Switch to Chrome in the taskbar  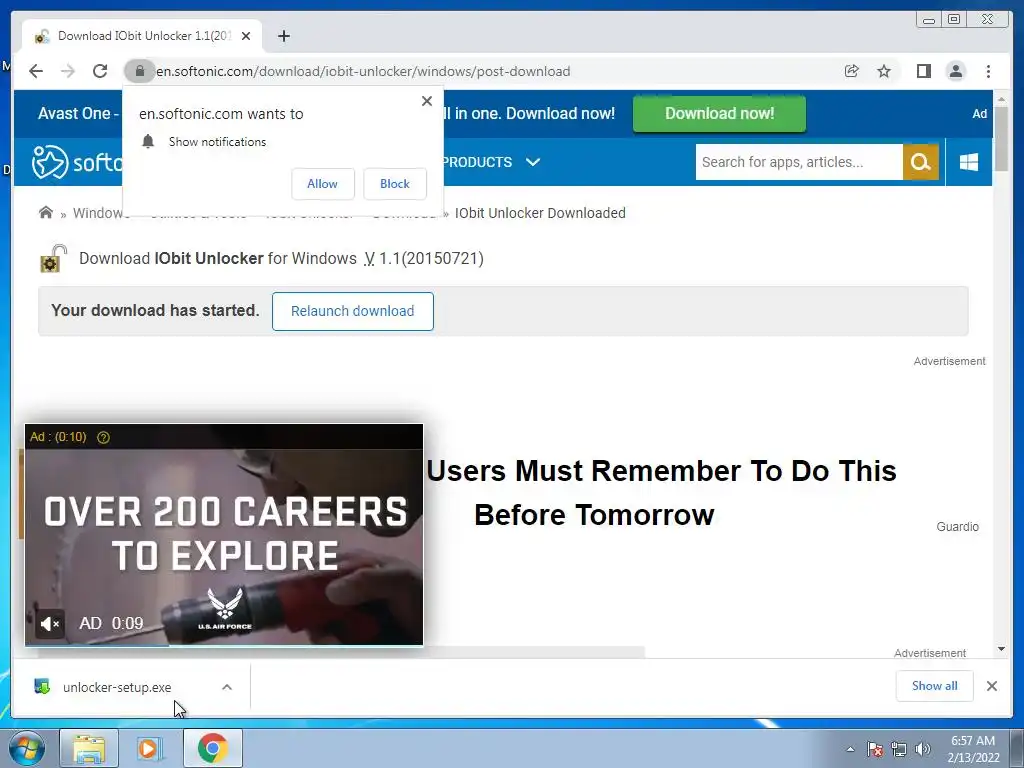(x=212, y=748)
